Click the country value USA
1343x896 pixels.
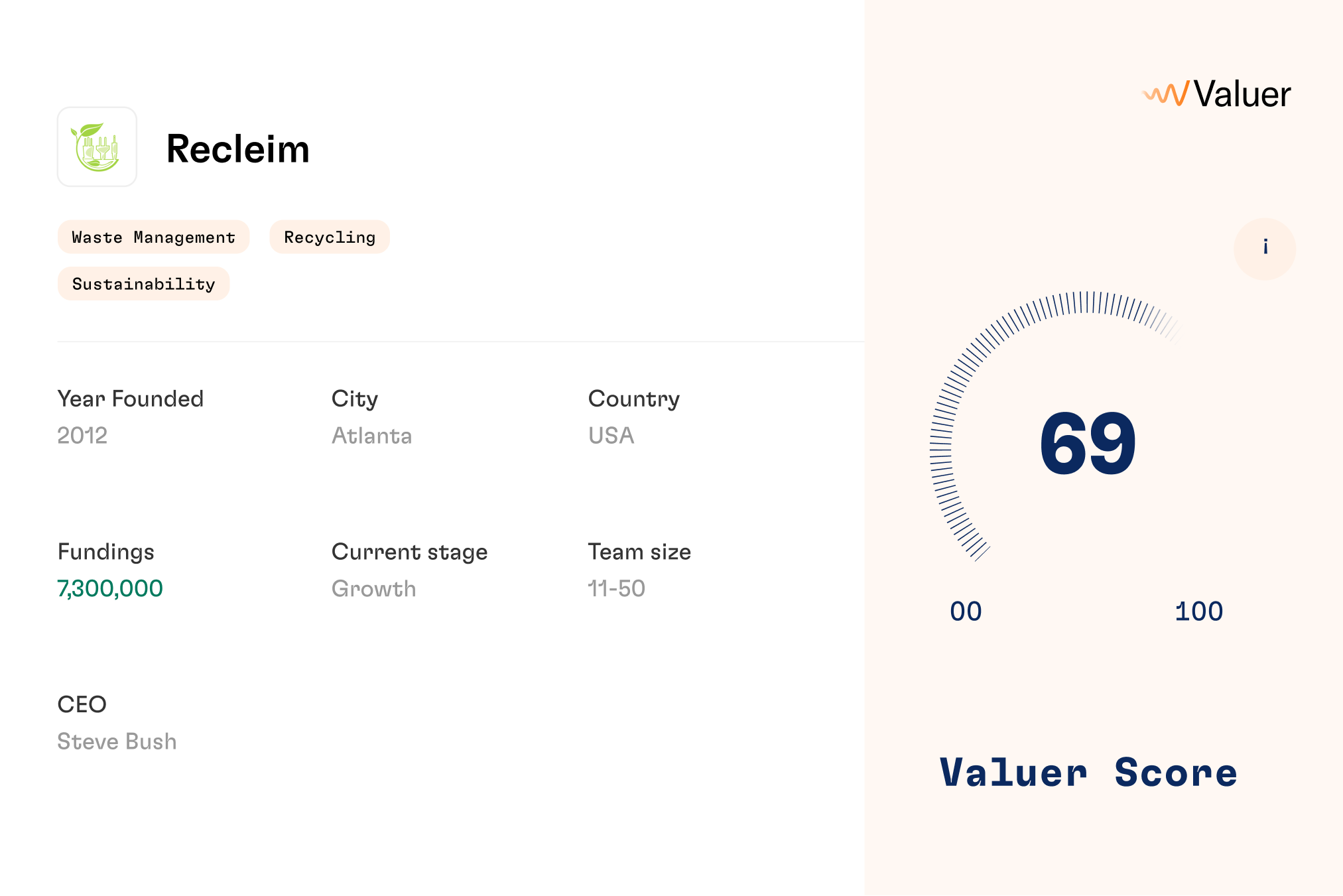[x=611, y=436]
